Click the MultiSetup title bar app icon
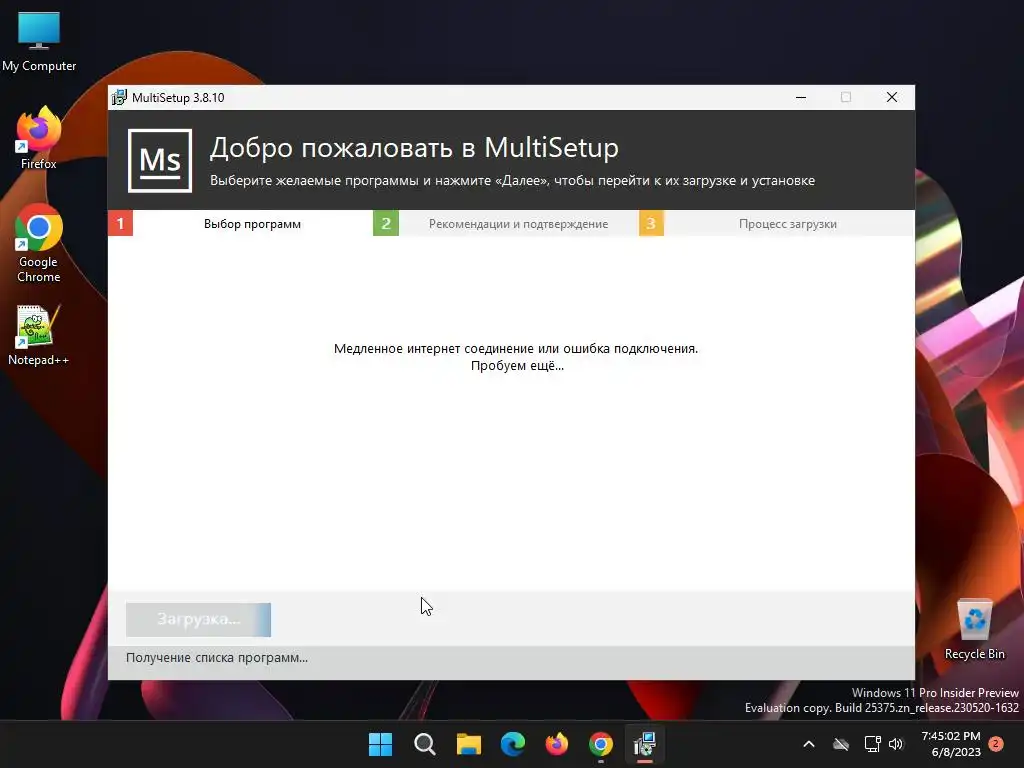This screenshot has width=1024, height=768. 119,97
